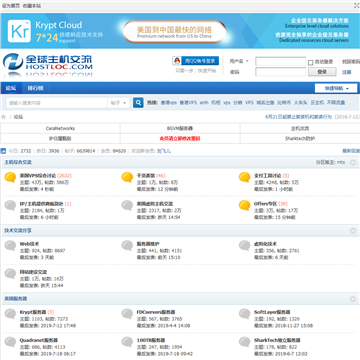Screen dimensions: 360x360
Task: Collapse the 美国服务器 section
Action: click(x=353, y=299)
